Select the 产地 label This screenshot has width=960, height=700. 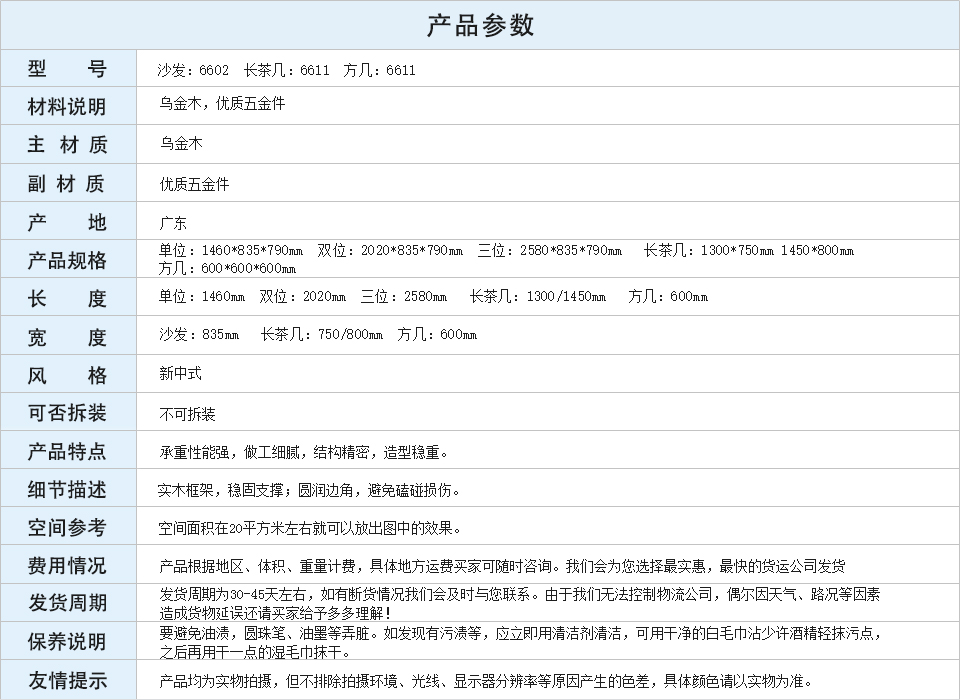(67, 222)
